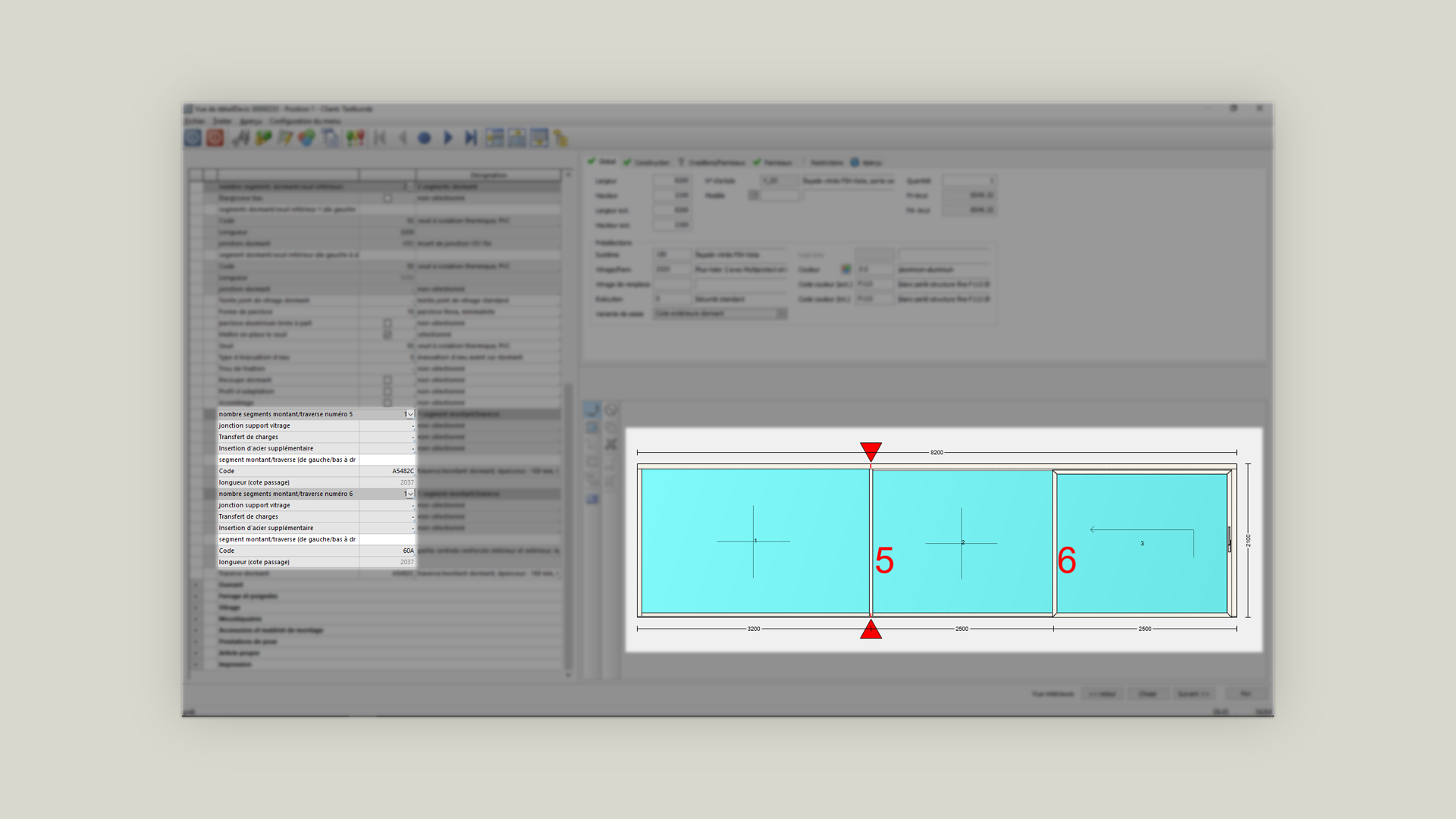Open the Aperçu menu
The image size is (1456, 819).
(250, 121)
